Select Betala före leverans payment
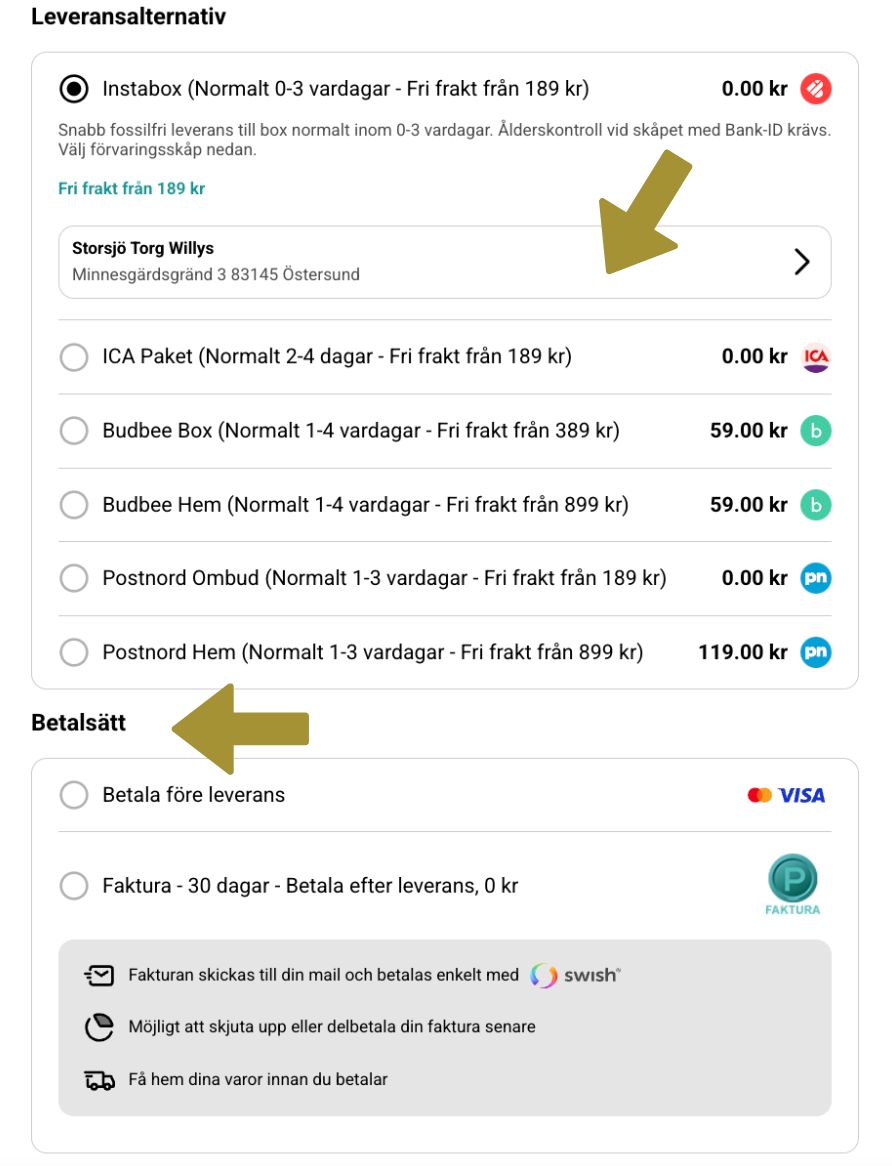Image resolution: width=892 pixels, height=1166 pixels. point(74,795)
